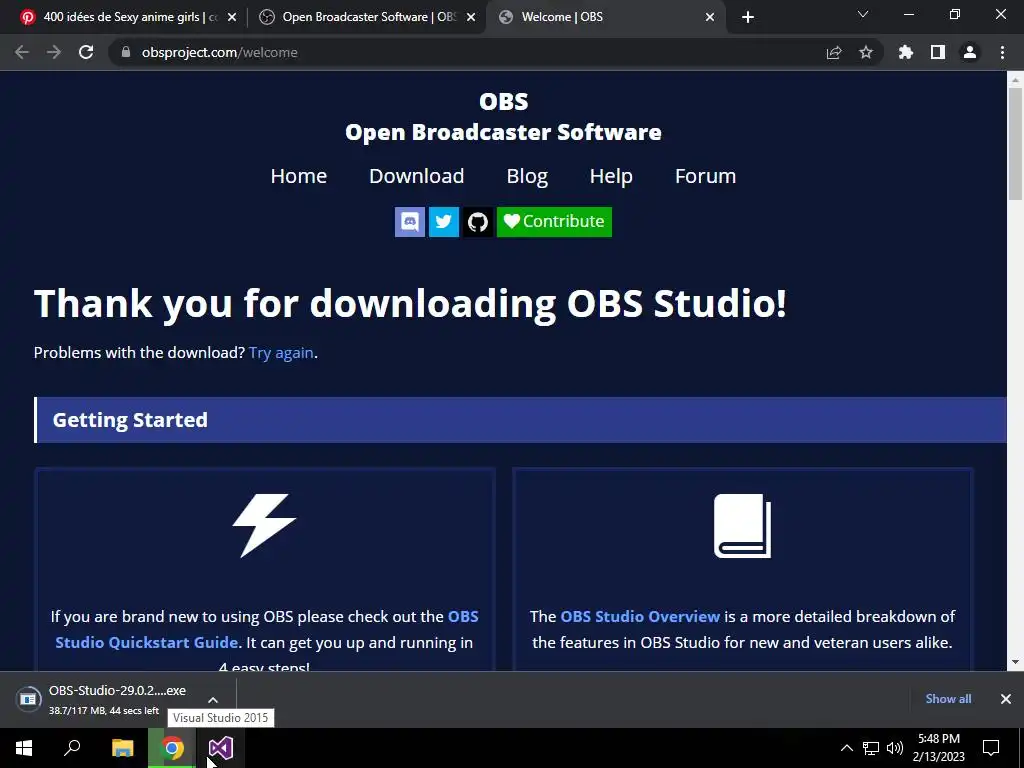
Task: Open the Discord icon link
Action: click(x=409, y=222)
